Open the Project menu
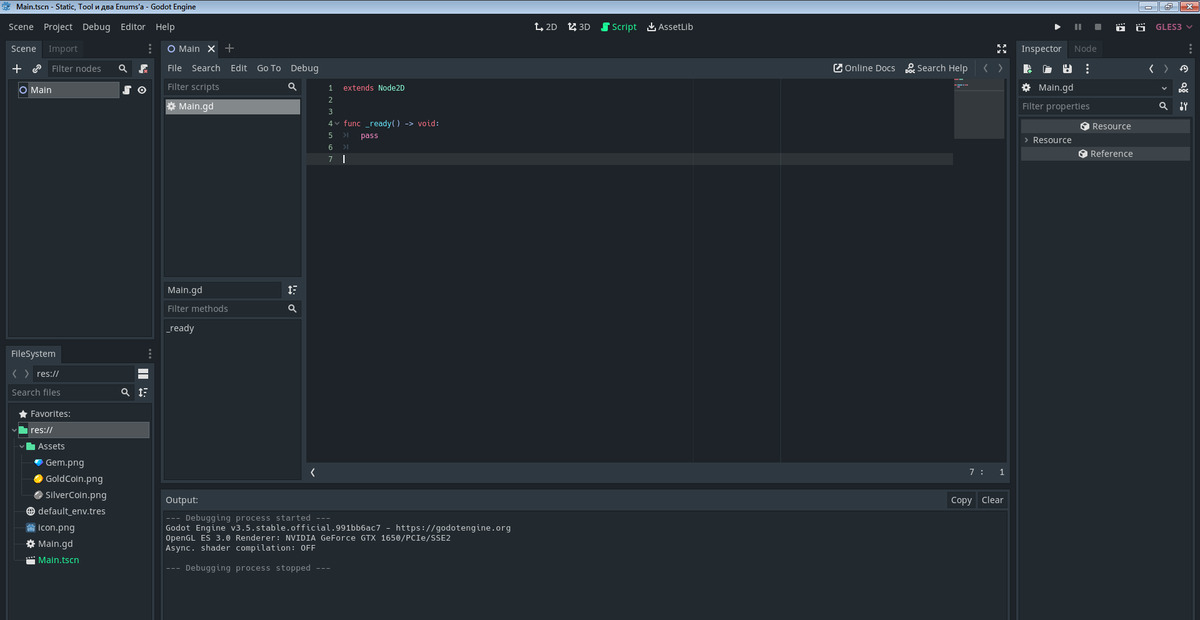1200x620 pixels. [57, 27]
